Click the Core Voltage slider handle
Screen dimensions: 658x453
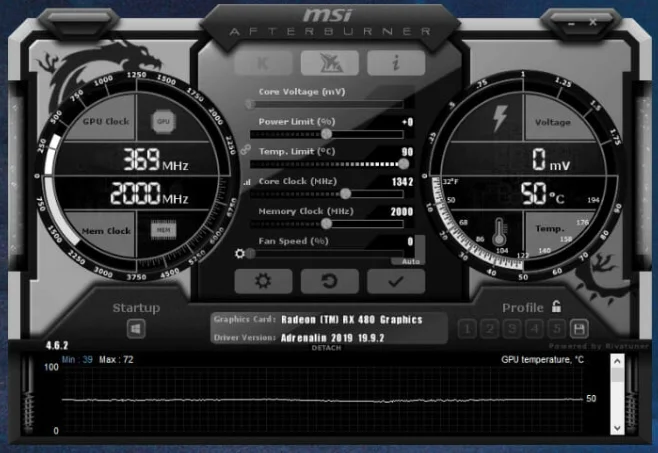[250, 104]
